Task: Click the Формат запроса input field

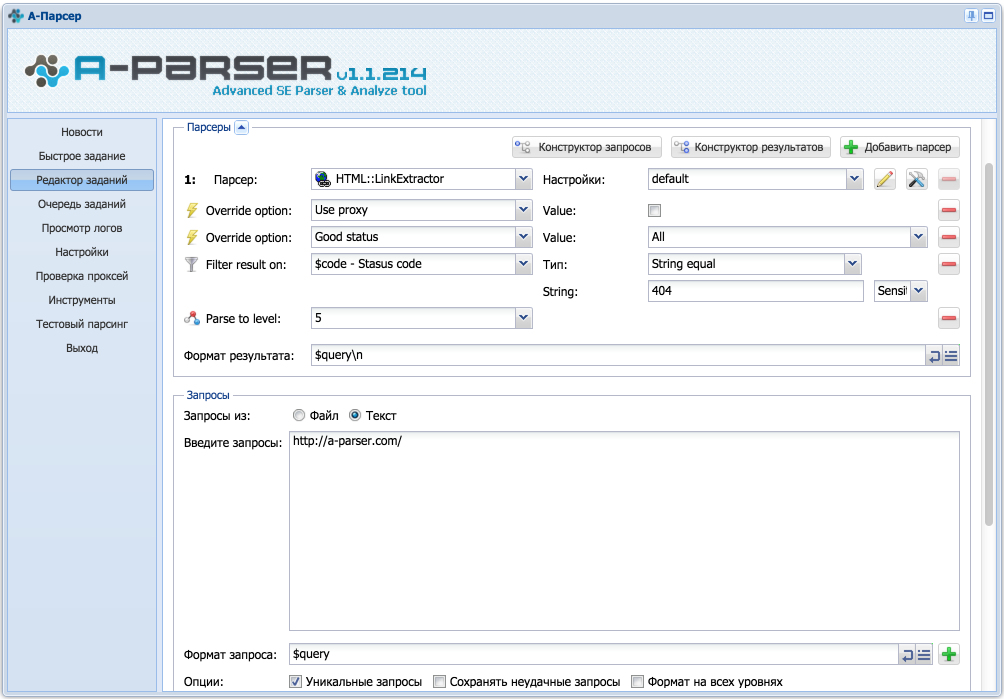Action: [x=594, y=654]
